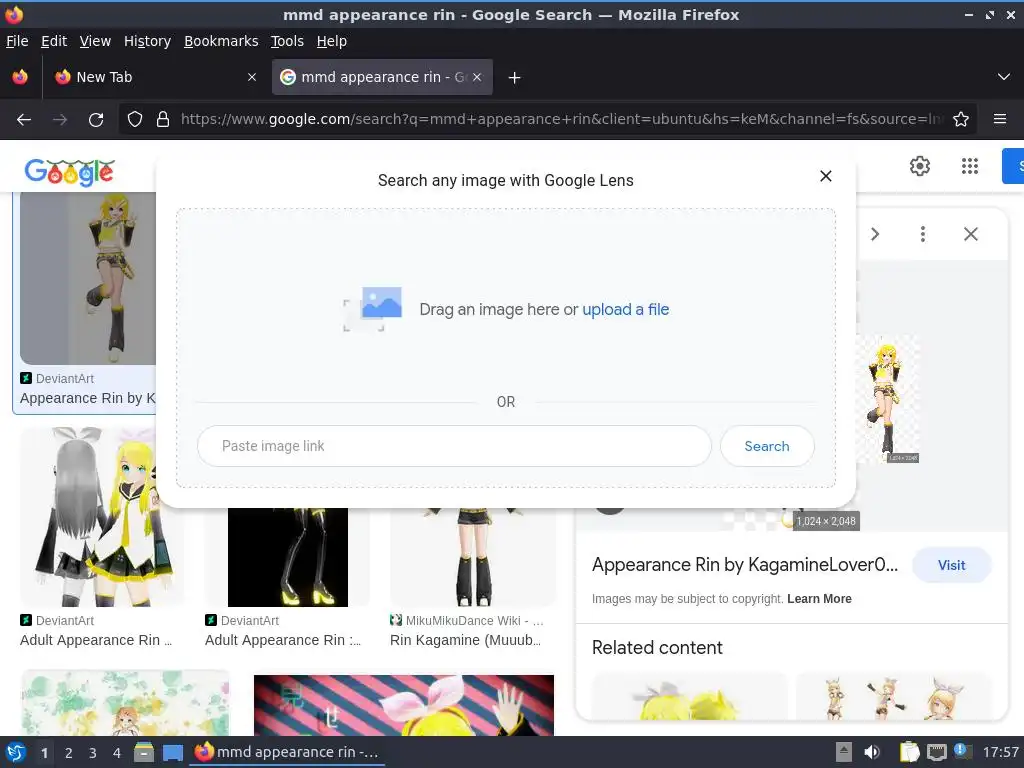Open the black-background Adult Appearance Rin image
The width and height of the screenshot is (1024, 768).
click(287, 557)
